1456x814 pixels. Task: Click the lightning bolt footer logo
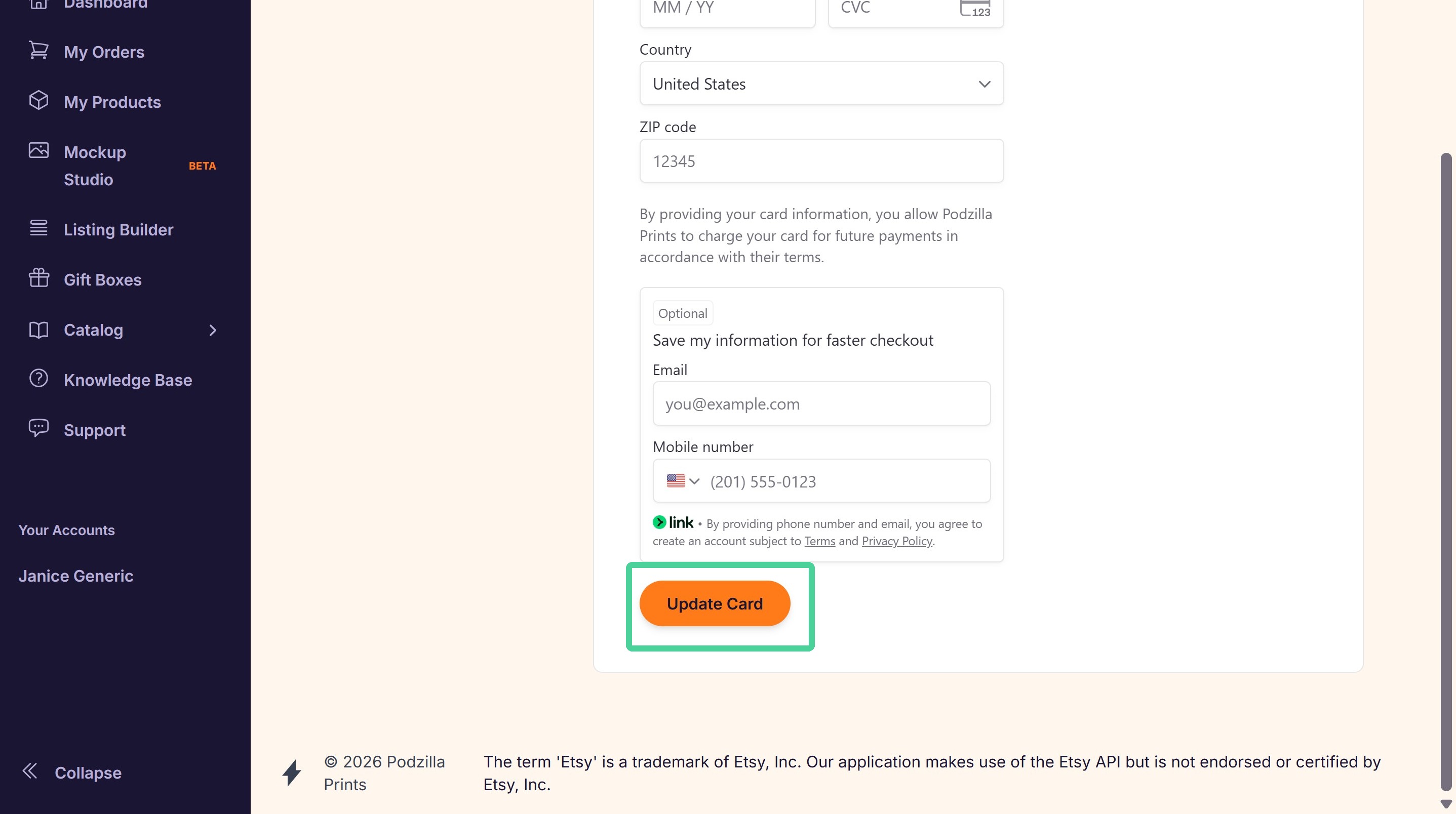[x=292, y=773]
